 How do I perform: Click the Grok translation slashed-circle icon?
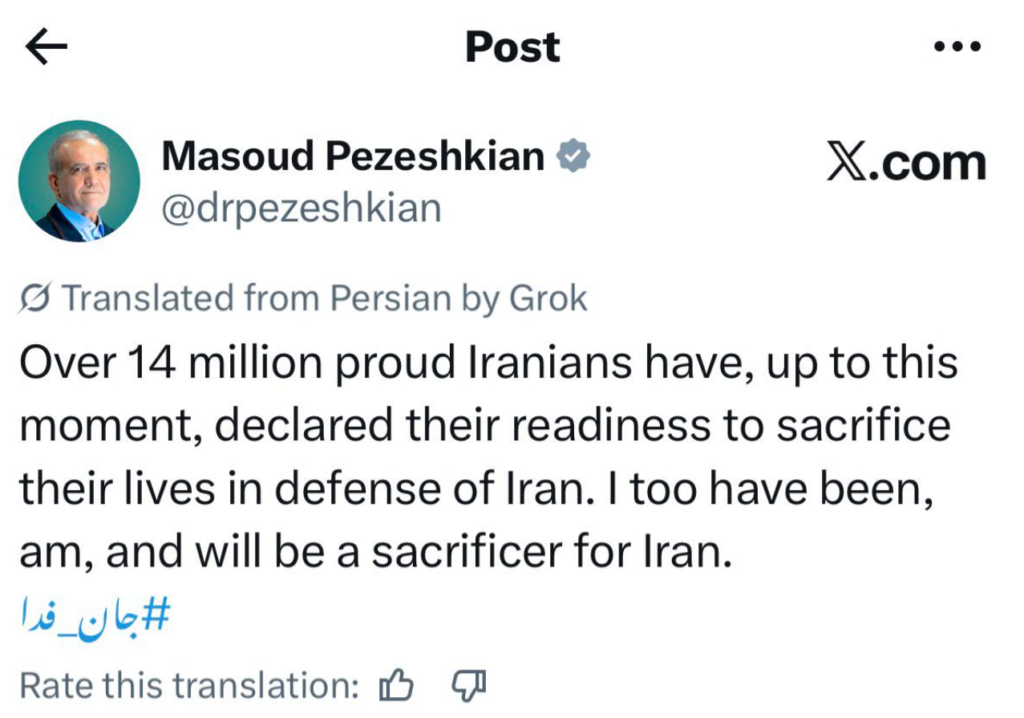pyautogui.click(x=36, y=298)
